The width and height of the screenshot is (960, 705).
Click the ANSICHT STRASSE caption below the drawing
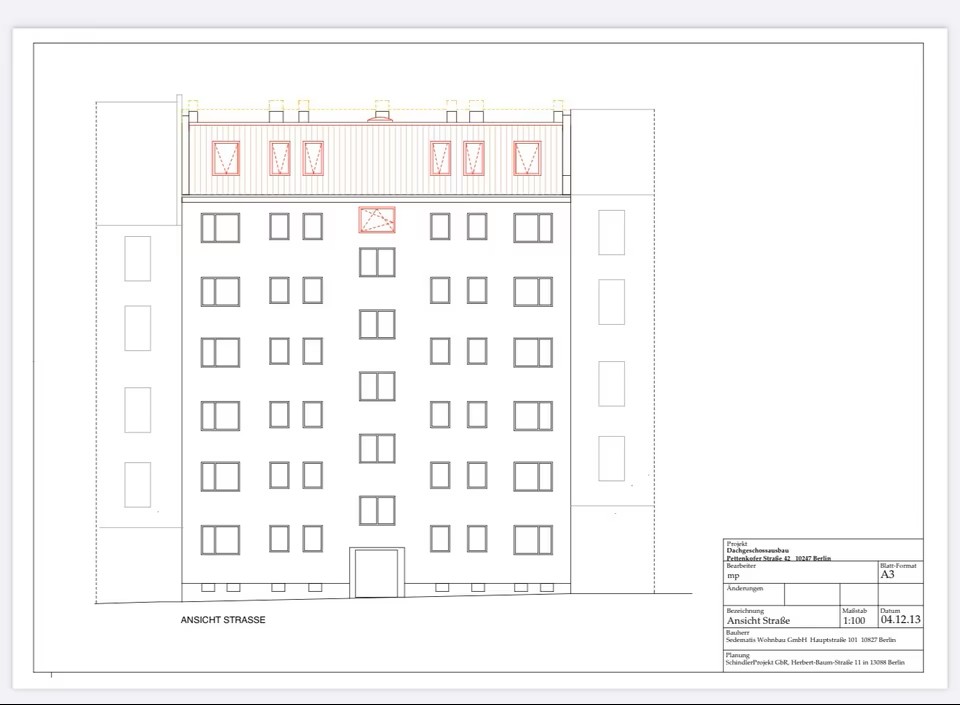(x=223, y=620)
